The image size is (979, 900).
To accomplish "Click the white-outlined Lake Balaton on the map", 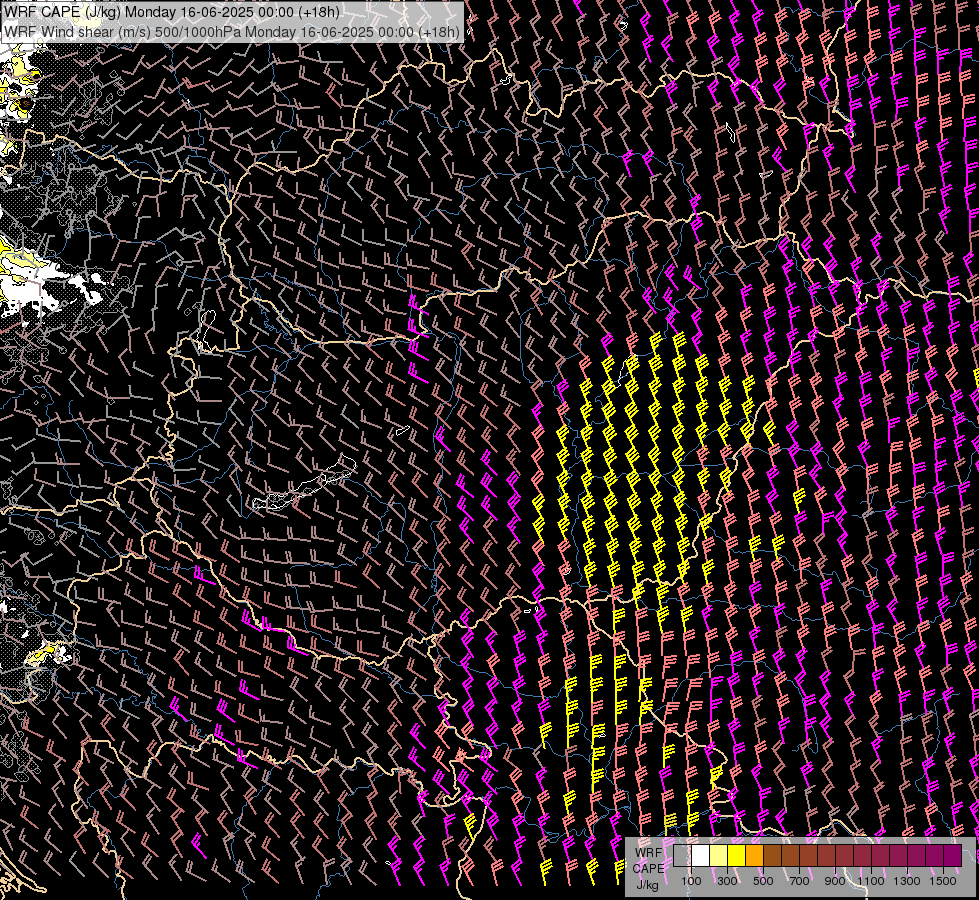I will coord(306,484).
